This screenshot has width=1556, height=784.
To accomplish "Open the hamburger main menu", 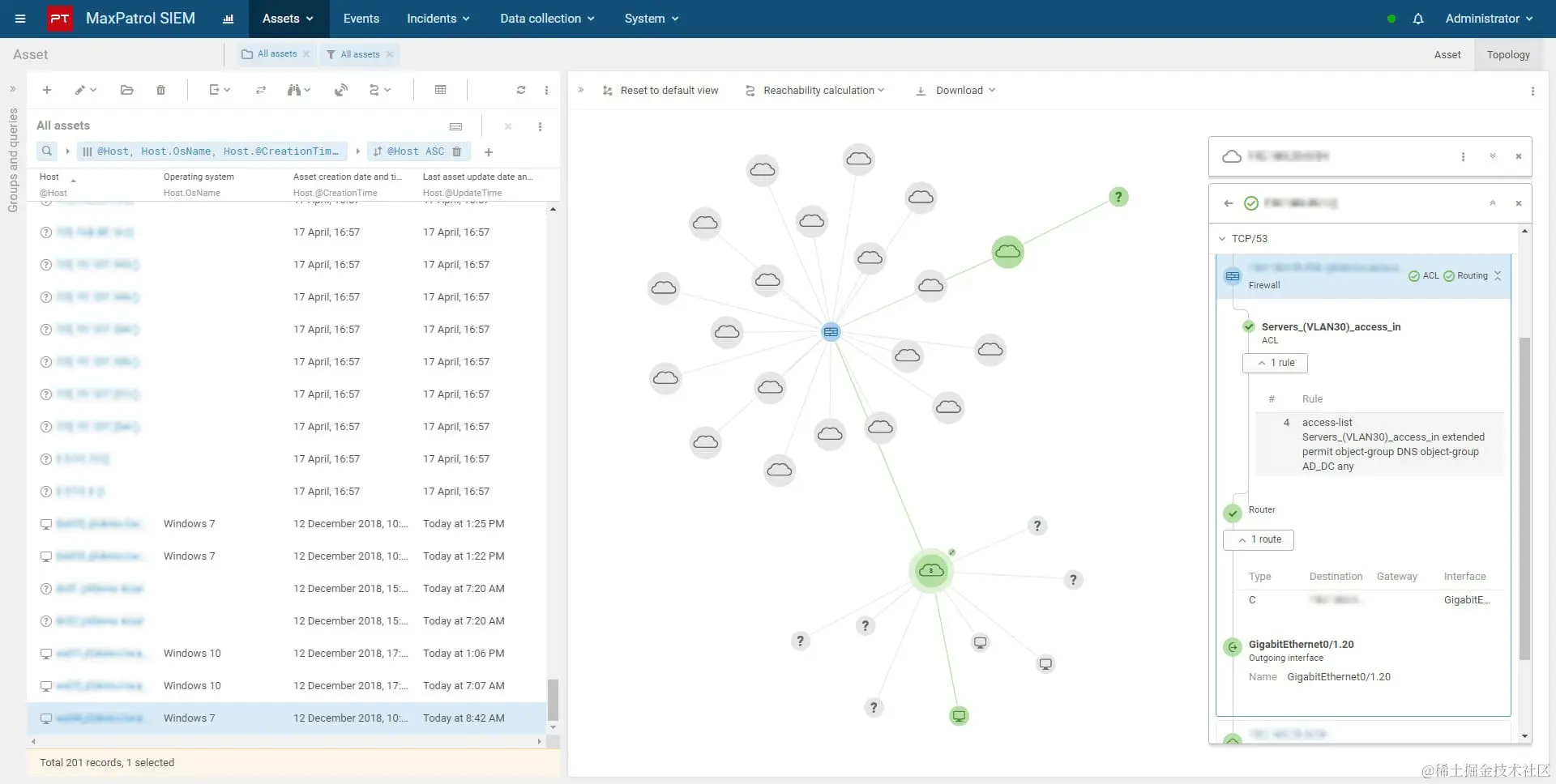I will coord(20,19).
